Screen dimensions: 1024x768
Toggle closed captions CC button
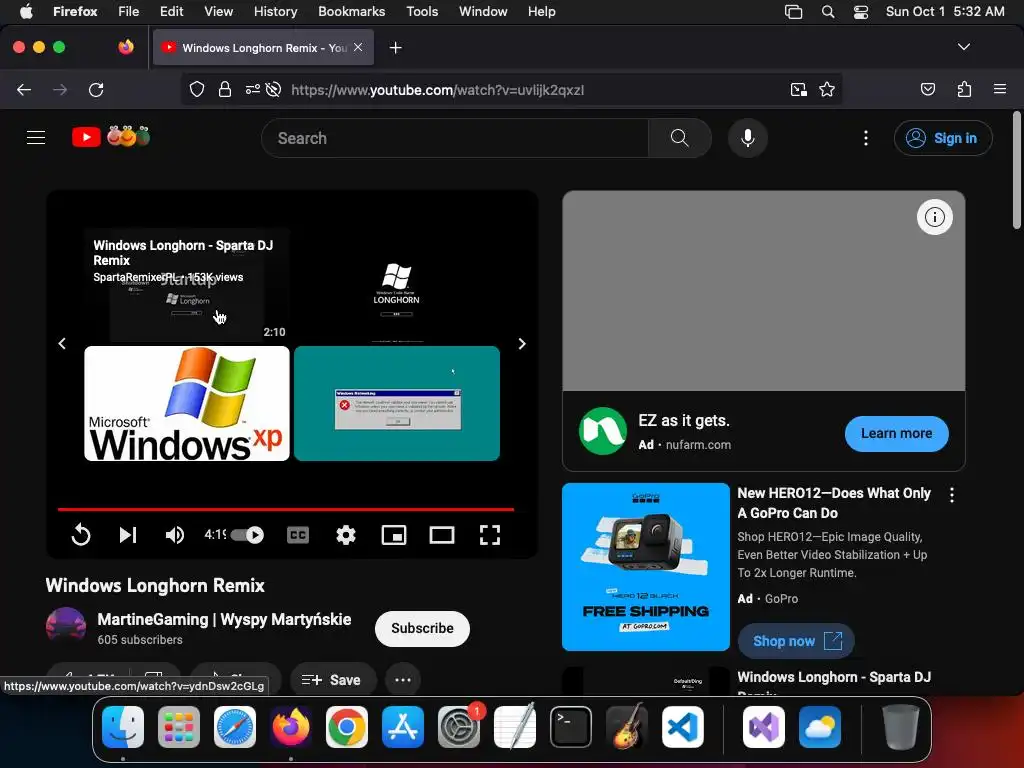coord(298,536)
